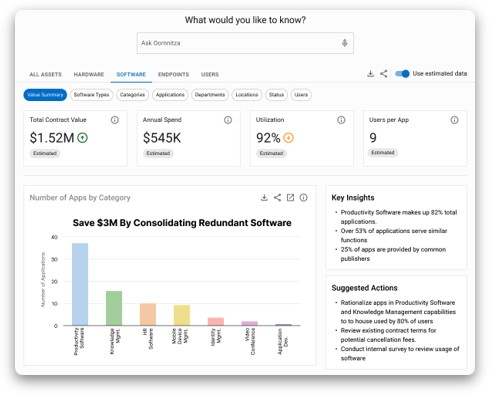Download the Number of Apps by Category chart

coord(264,198)
